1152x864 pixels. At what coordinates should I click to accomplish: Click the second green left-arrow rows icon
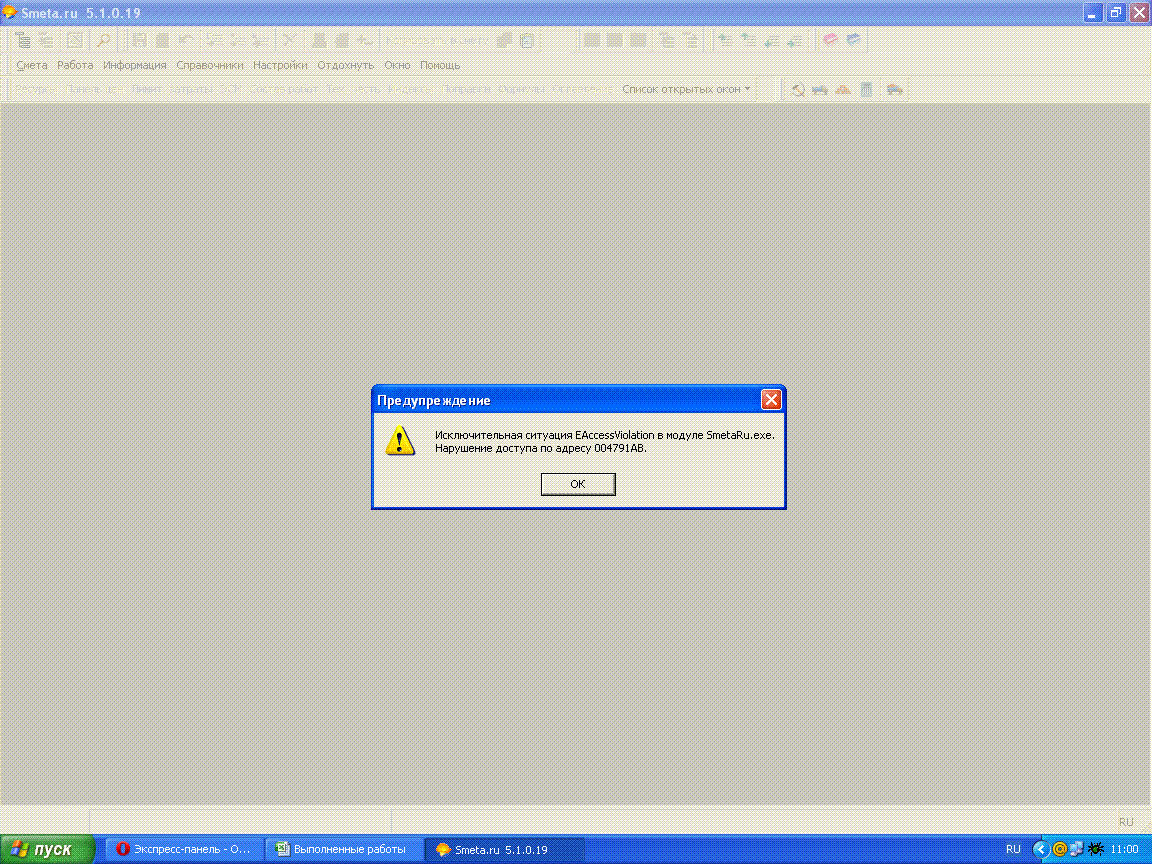click(x=795, y=40)
